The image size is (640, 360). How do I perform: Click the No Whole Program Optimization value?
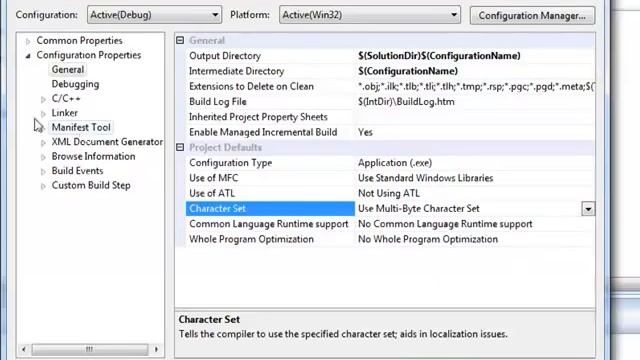coord(428,239)
